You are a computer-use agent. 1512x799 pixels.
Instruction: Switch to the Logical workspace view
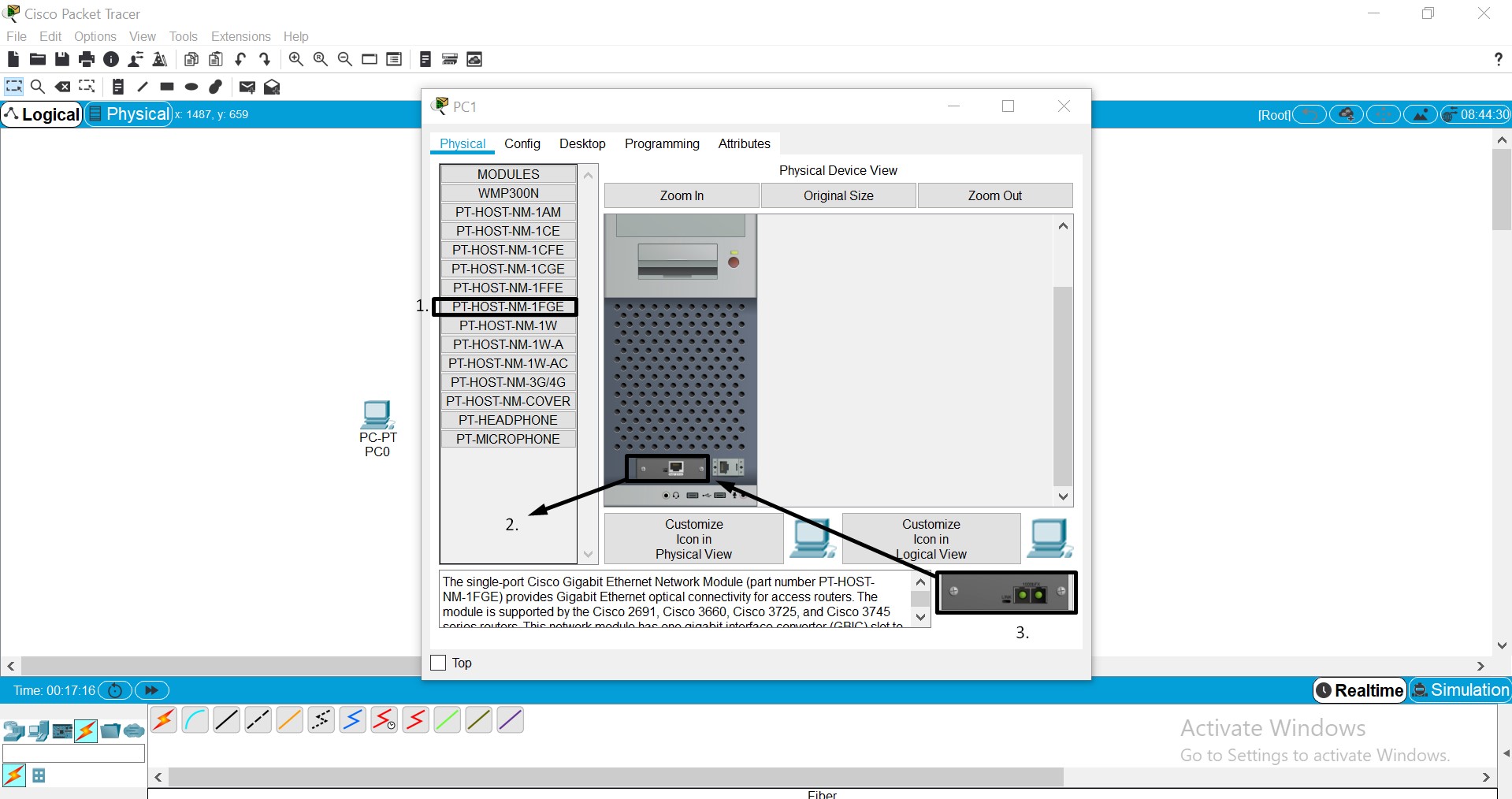(43, 114)
